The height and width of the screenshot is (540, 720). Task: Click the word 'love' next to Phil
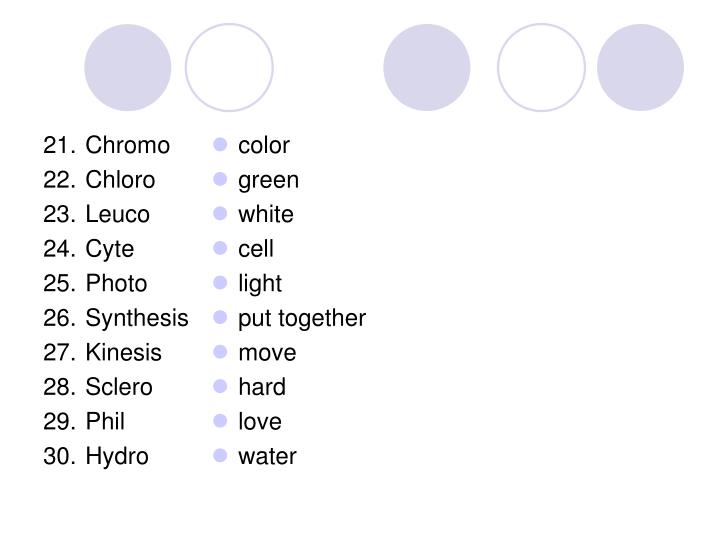[x=260, y=422]
